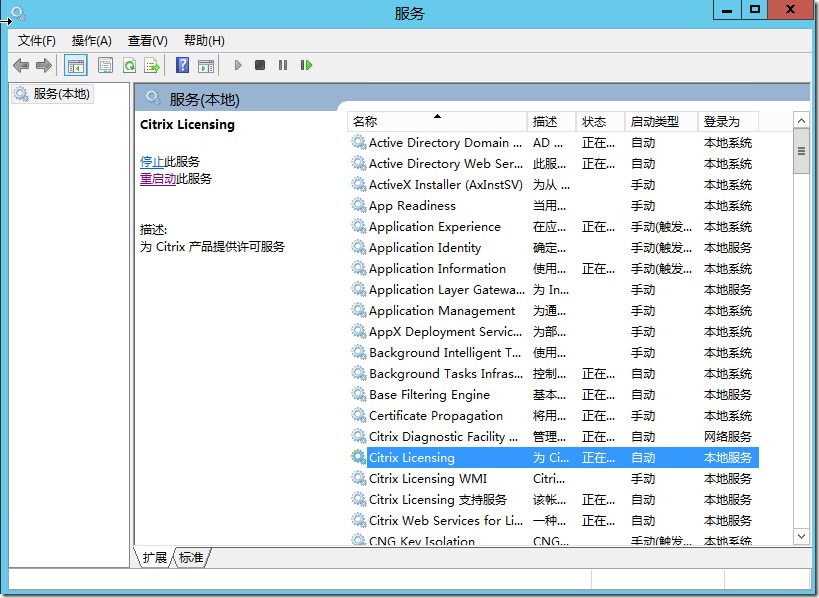Viewport: 819px width, 598px height.
Task: Click 正在... status of Base Filtering Engine
Action: point(599,395)
